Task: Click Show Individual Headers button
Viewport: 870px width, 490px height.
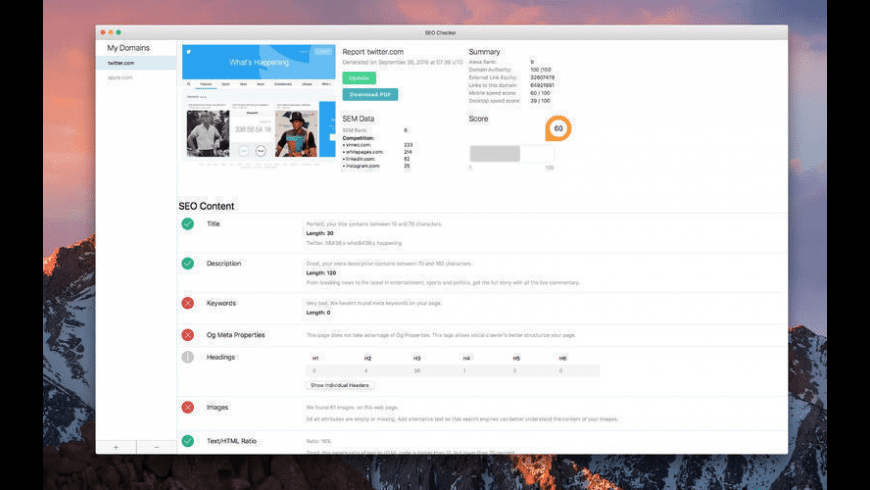Action: pyautogui.click(x=340, y=385)
